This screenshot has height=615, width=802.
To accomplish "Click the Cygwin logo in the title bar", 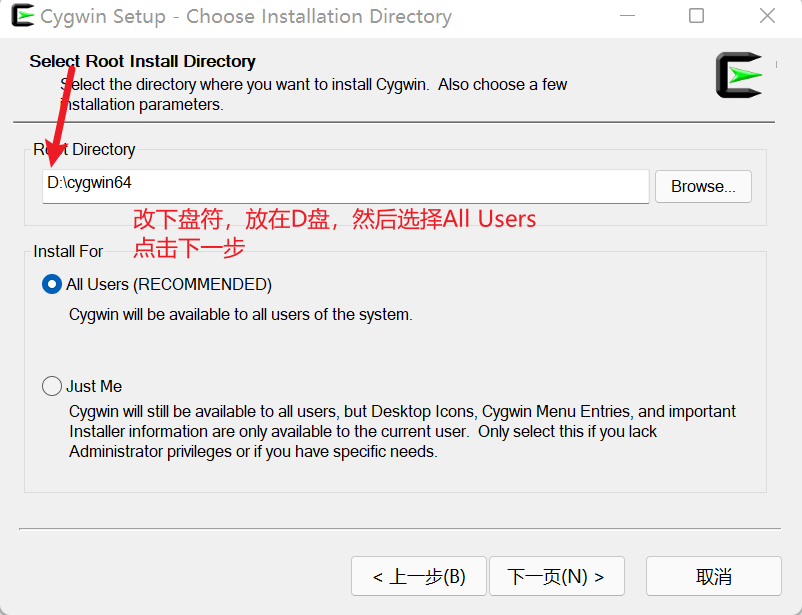I will point(21,16).
